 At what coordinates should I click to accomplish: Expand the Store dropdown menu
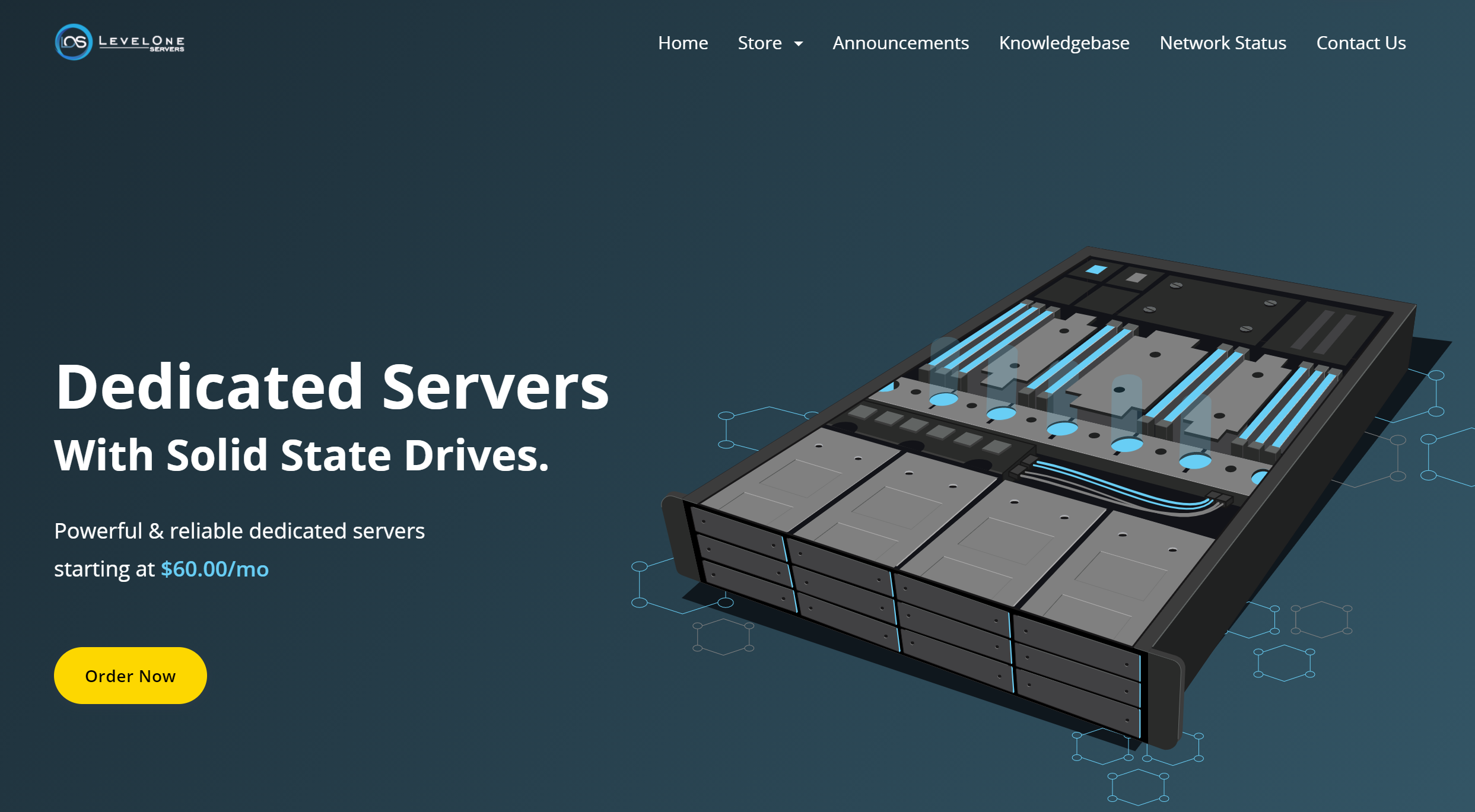pyautogui.click(x=770, y=43)
